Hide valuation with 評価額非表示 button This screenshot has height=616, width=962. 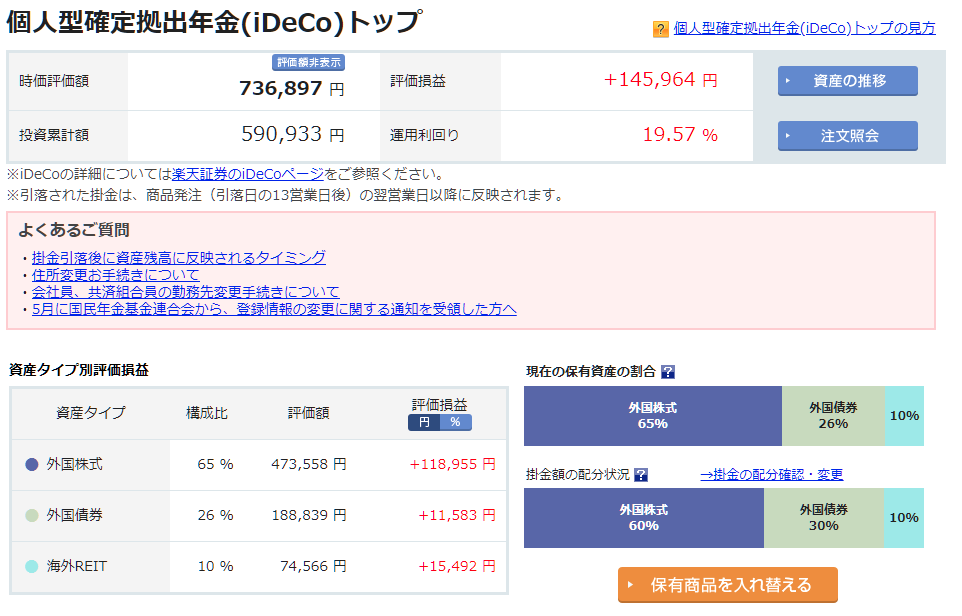coord(309,62)
